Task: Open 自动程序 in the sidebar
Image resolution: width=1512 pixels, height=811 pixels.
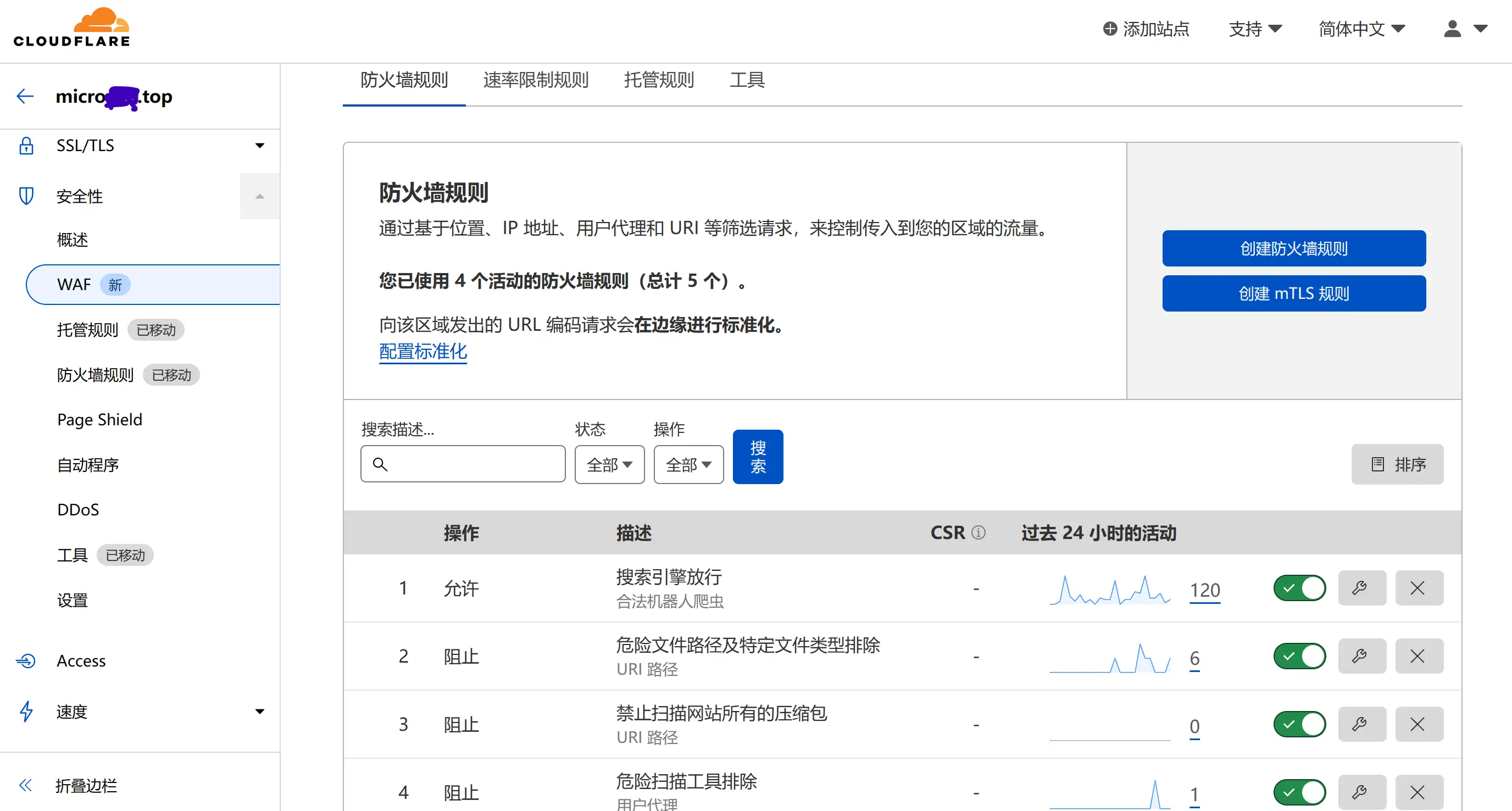Action: pyautogui.click(x=87, y=465)
